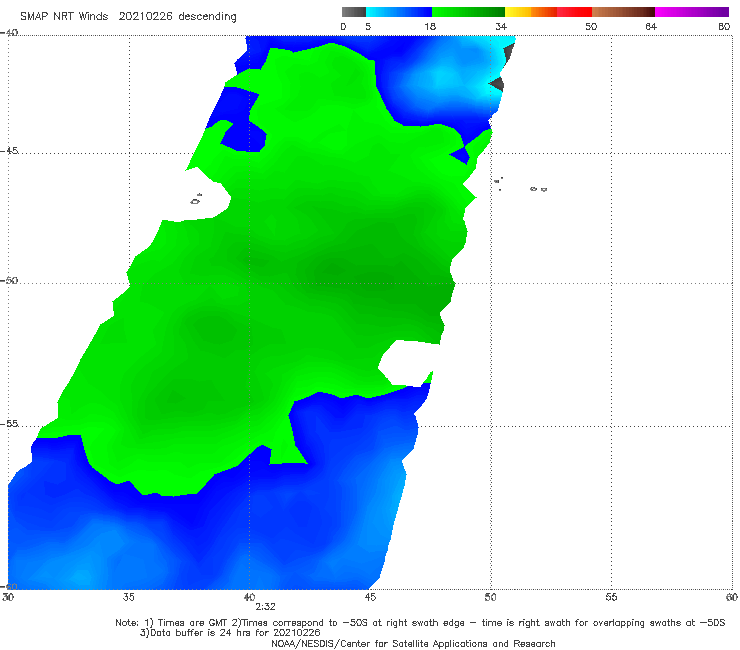Screen dimensions: 740x650
Task: Pick the magenta-purple colorbar segment
Action: click(x=692, y=12)
